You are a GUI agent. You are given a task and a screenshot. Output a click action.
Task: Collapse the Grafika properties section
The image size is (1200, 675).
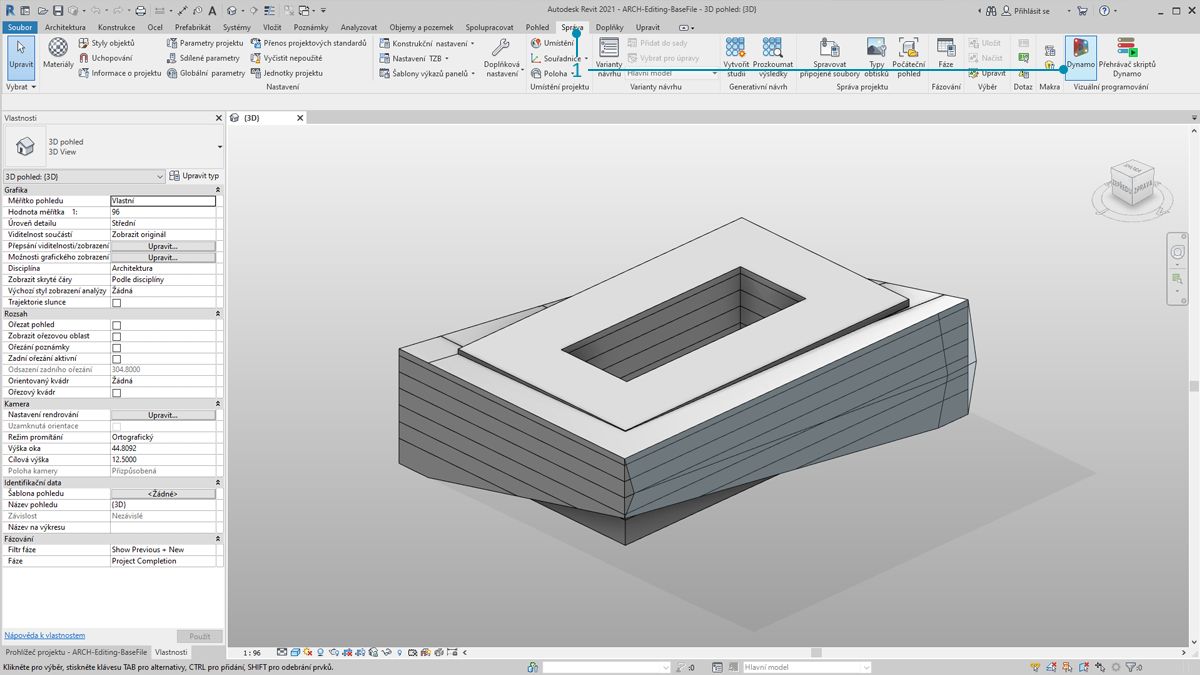point(218,189)
